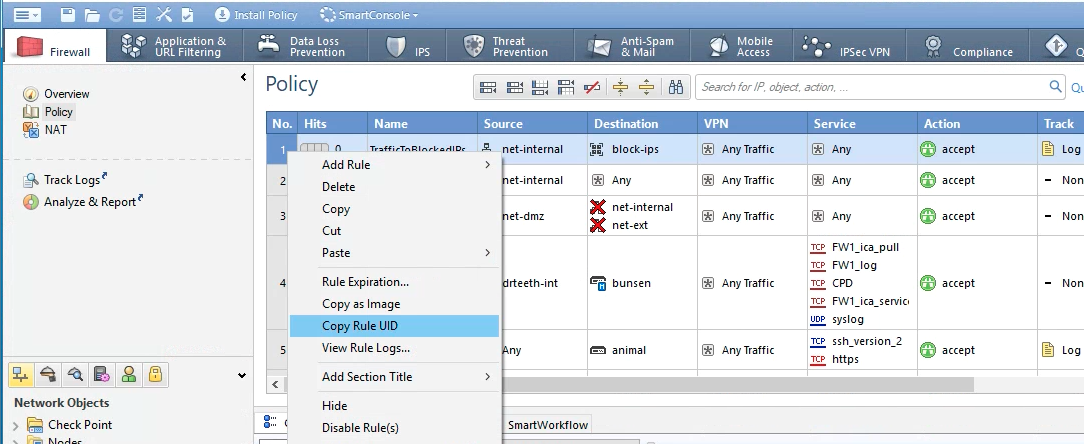Click the delete rule red slash icon
Image resolution: width=1084 pixels, height=444 pixels.
[x=592, y=87]
